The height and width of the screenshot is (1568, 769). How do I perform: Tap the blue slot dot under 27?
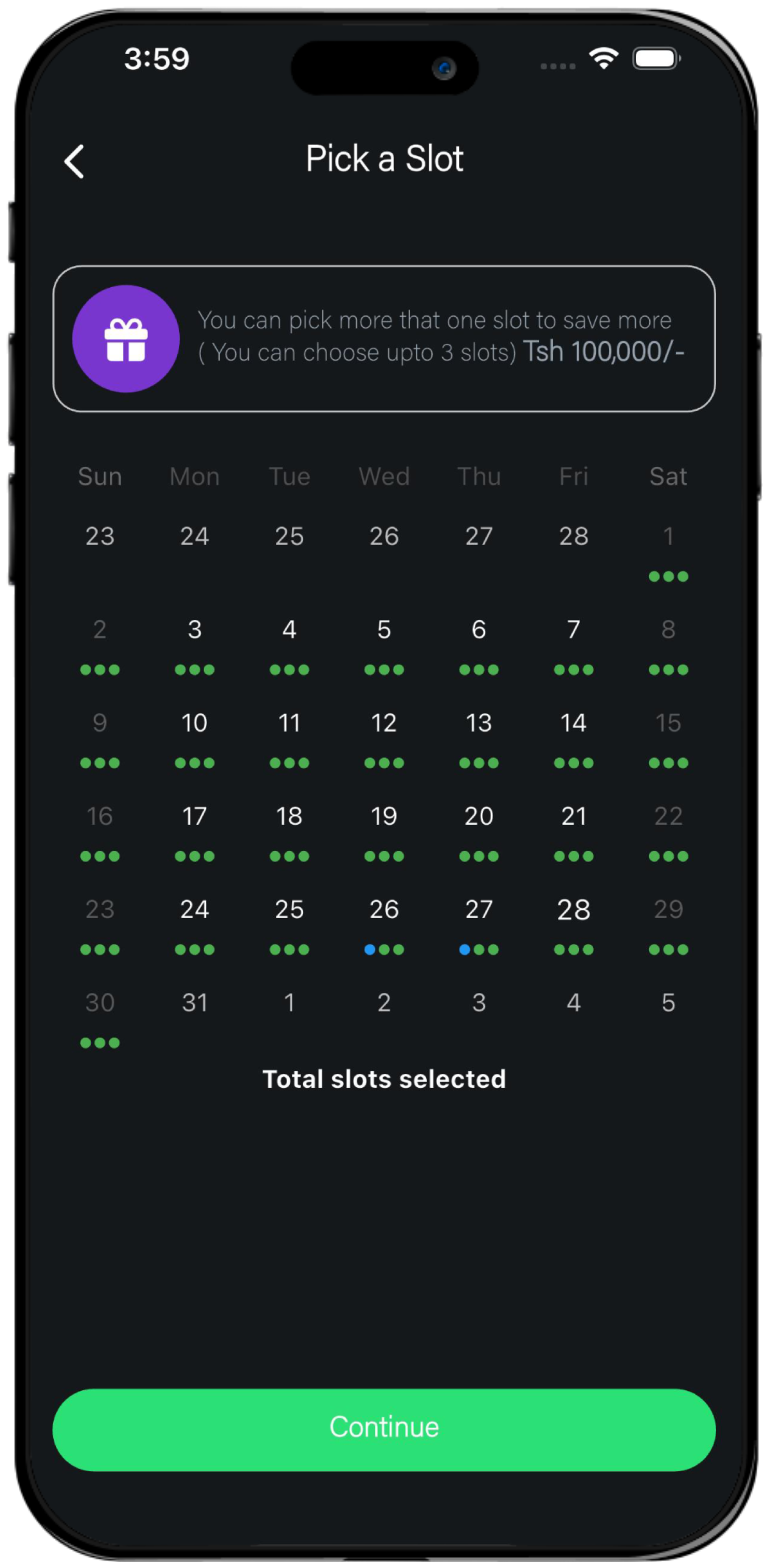click(x=464, y=949)
